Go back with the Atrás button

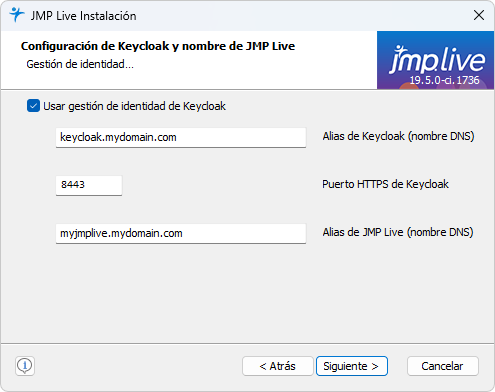tap(278, 366)
